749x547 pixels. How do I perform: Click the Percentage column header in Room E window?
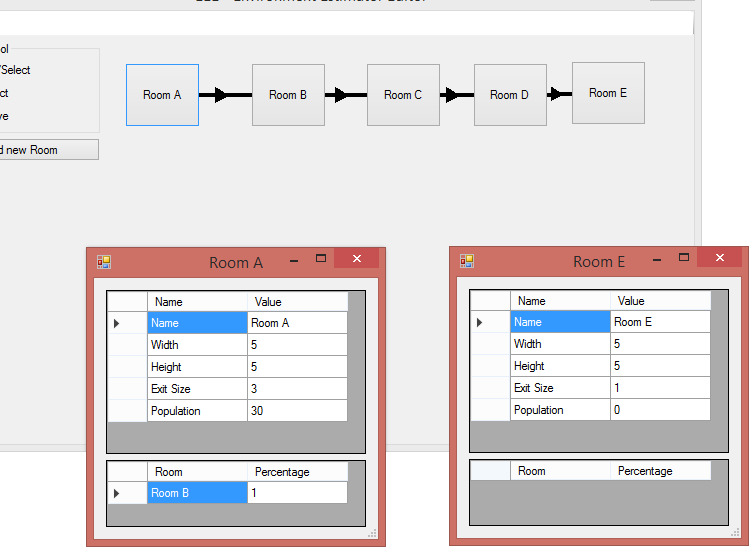[x=659, y=471]
